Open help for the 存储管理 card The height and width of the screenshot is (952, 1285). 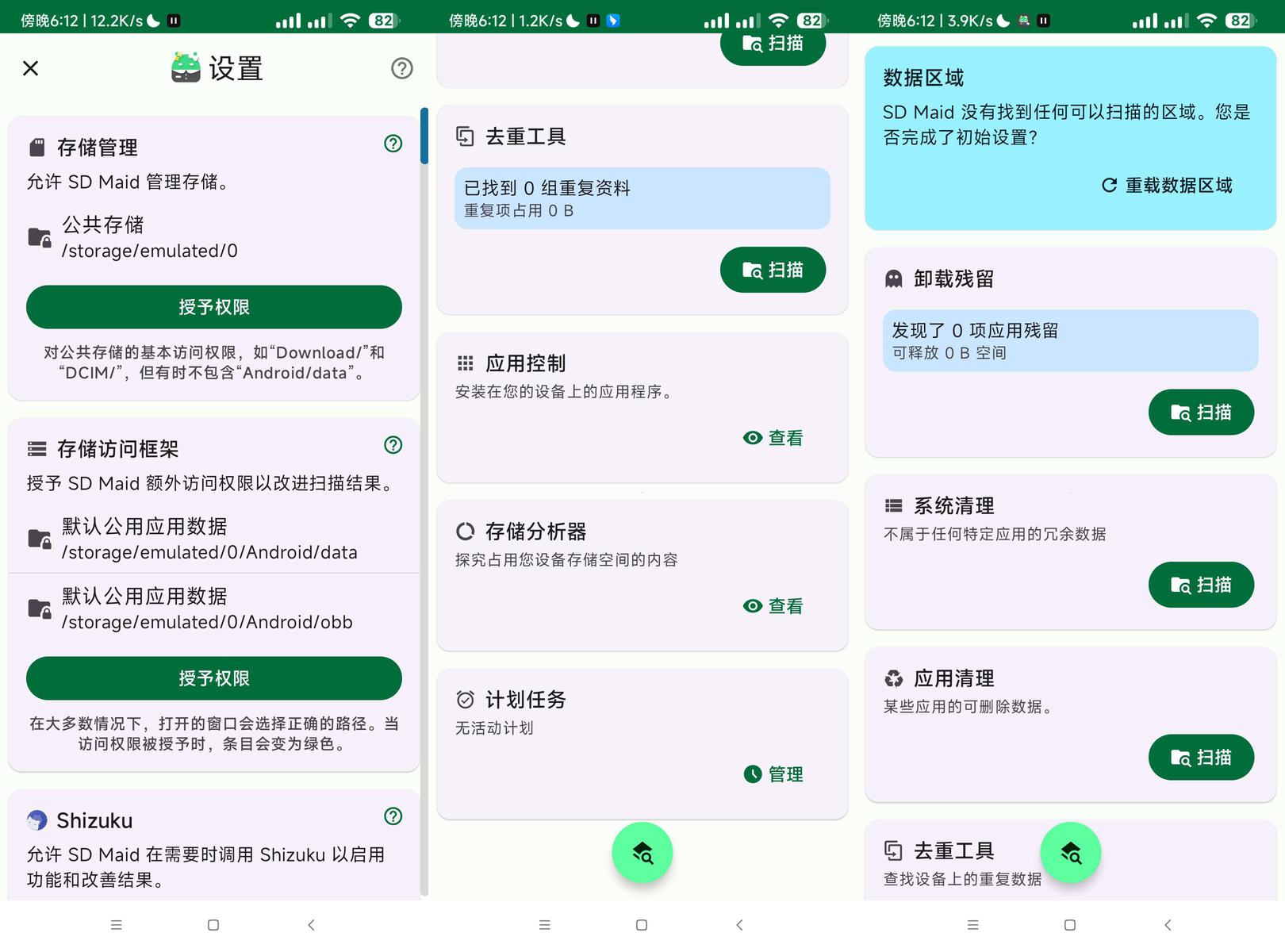pos(393,144)
